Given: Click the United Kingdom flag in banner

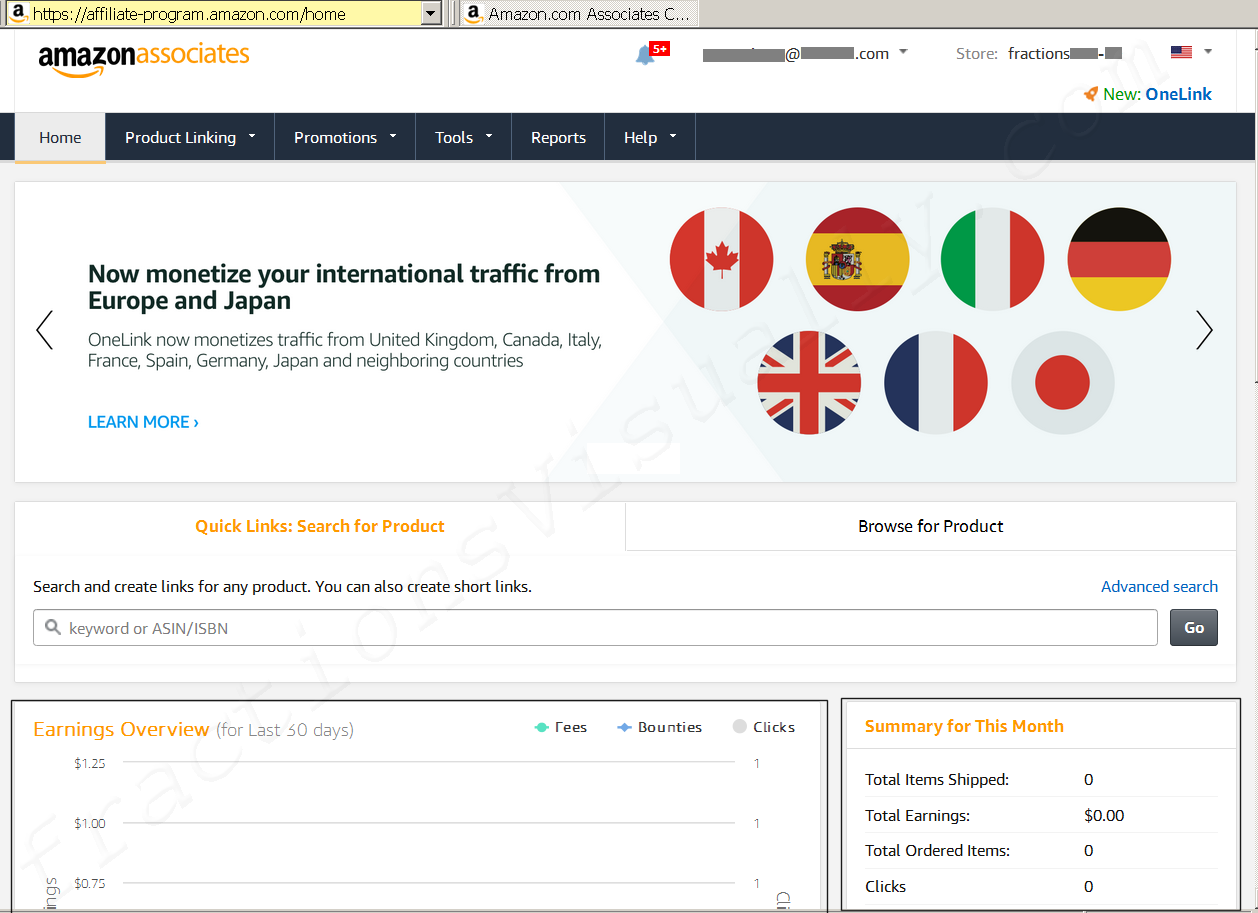Looking at the screenshot, I should (809, 383).
